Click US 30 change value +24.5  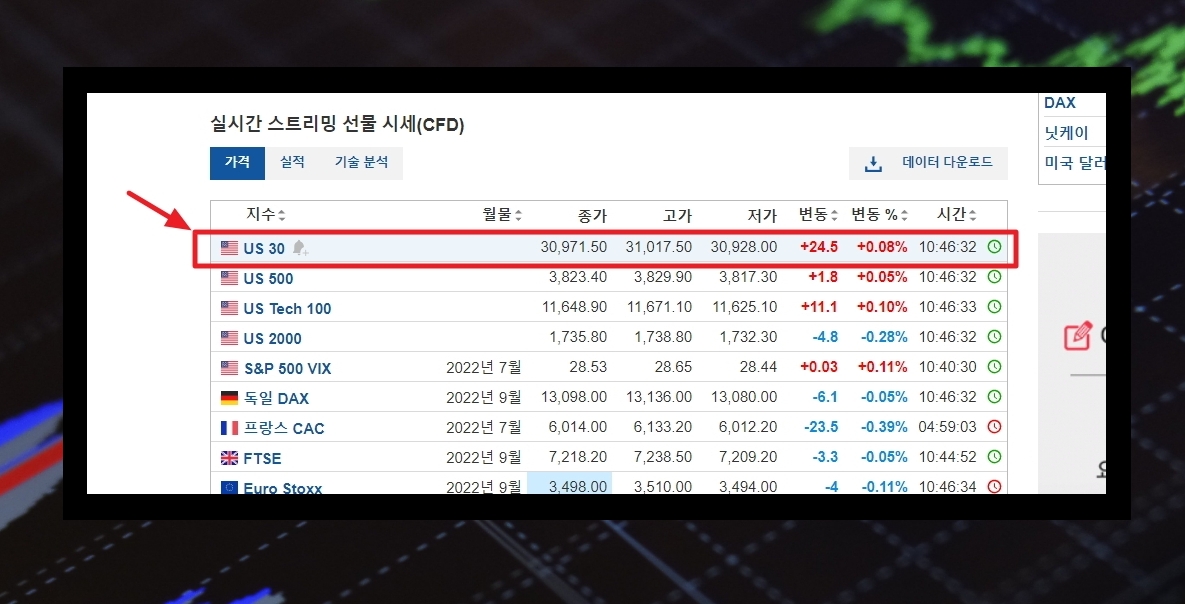click(x=819, y=247)
